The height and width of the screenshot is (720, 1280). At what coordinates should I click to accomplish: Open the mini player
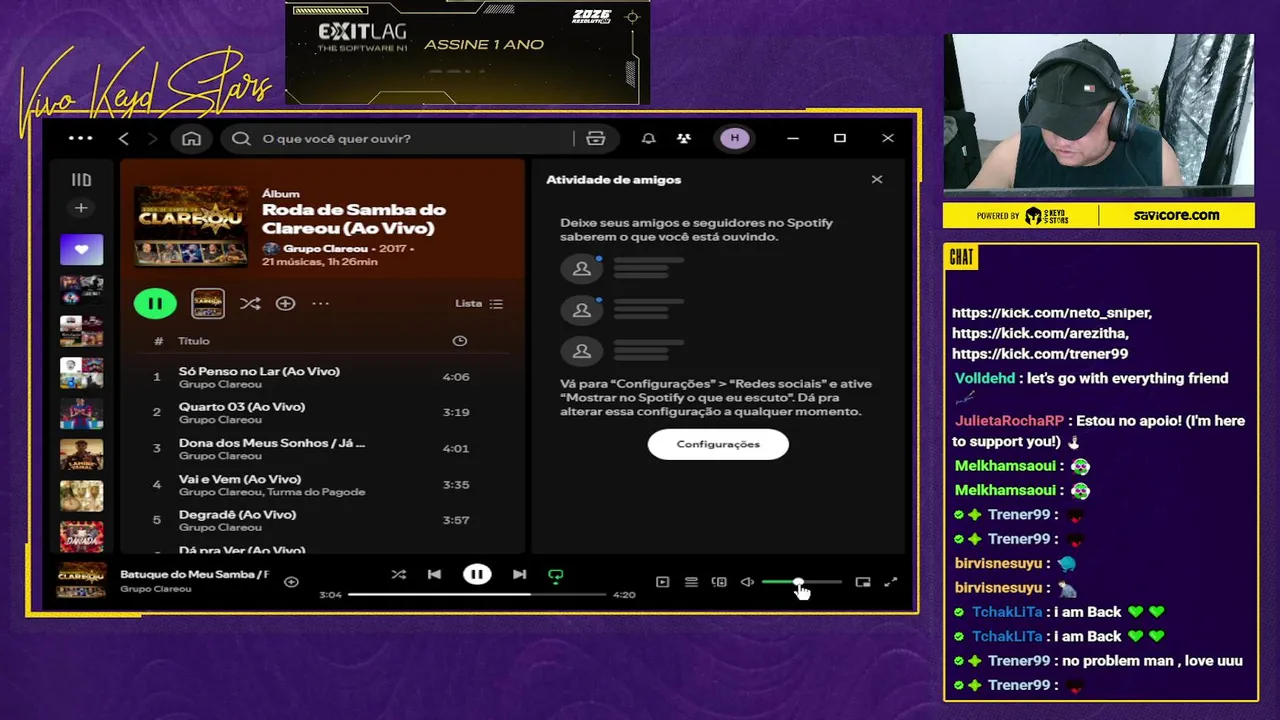pyautogui.click(x=863, y=582)
